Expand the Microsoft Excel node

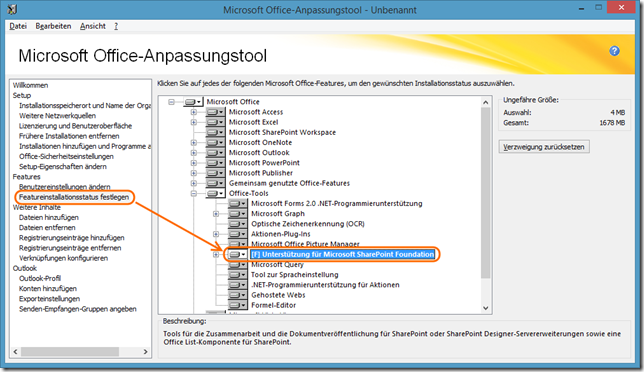193,122
